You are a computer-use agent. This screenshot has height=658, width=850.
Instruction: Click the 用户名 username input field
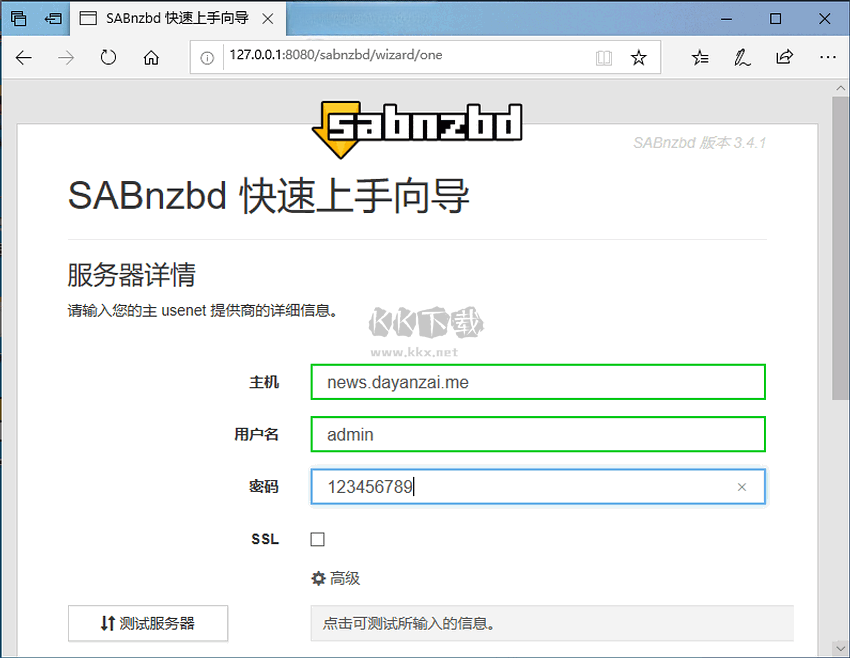pyautogui.click(x=538, y=434)
